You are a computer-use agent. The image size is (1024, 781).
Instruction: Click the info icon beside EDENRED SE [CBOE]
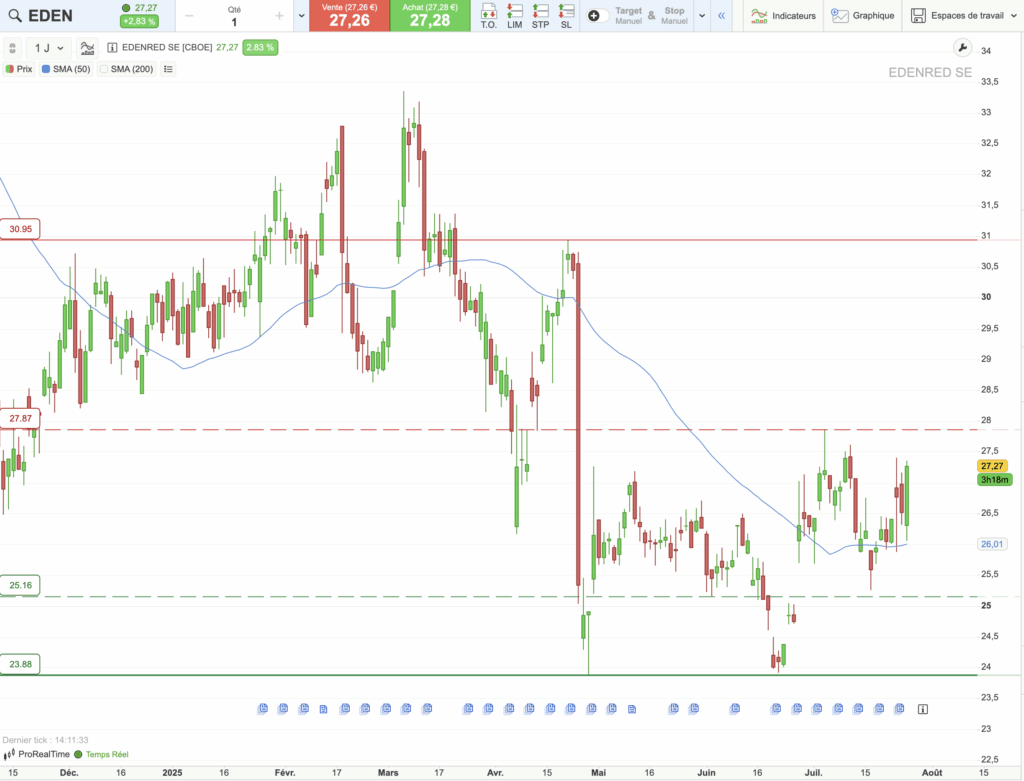click(x=112, y=48)
